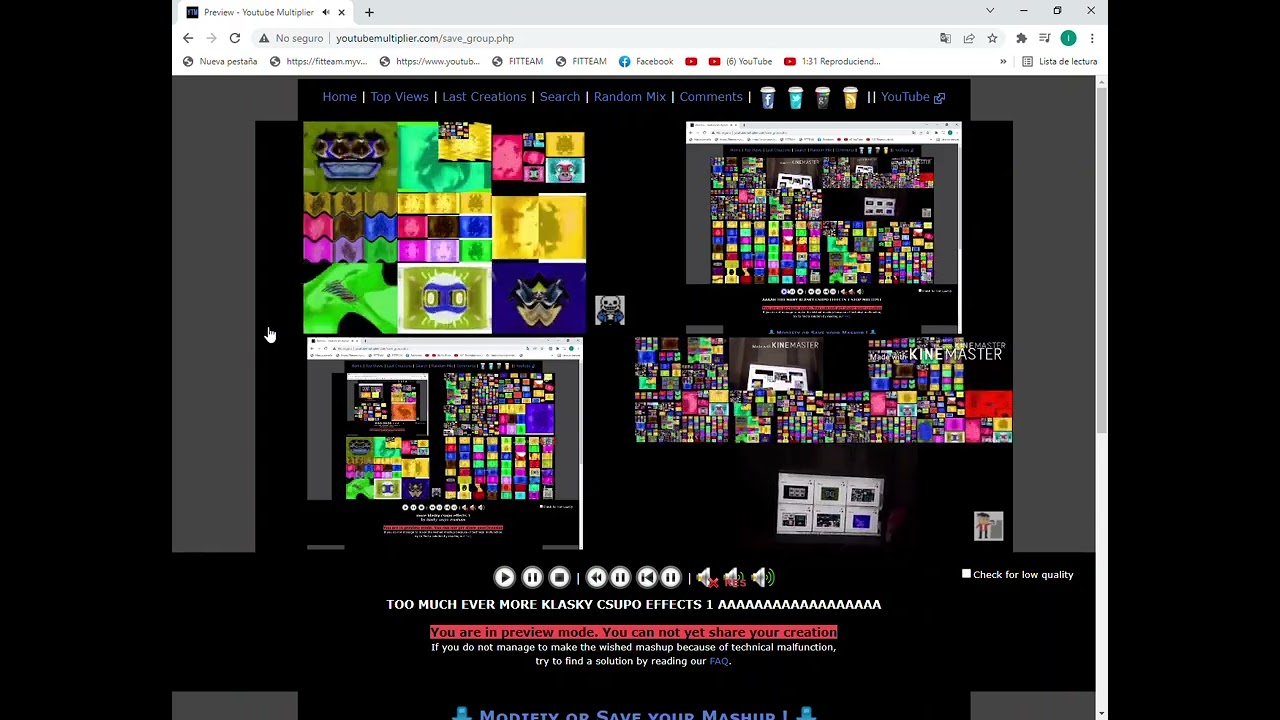Open the (6) YouTube bookmark

pyautogui.click(x=740, y=61)
